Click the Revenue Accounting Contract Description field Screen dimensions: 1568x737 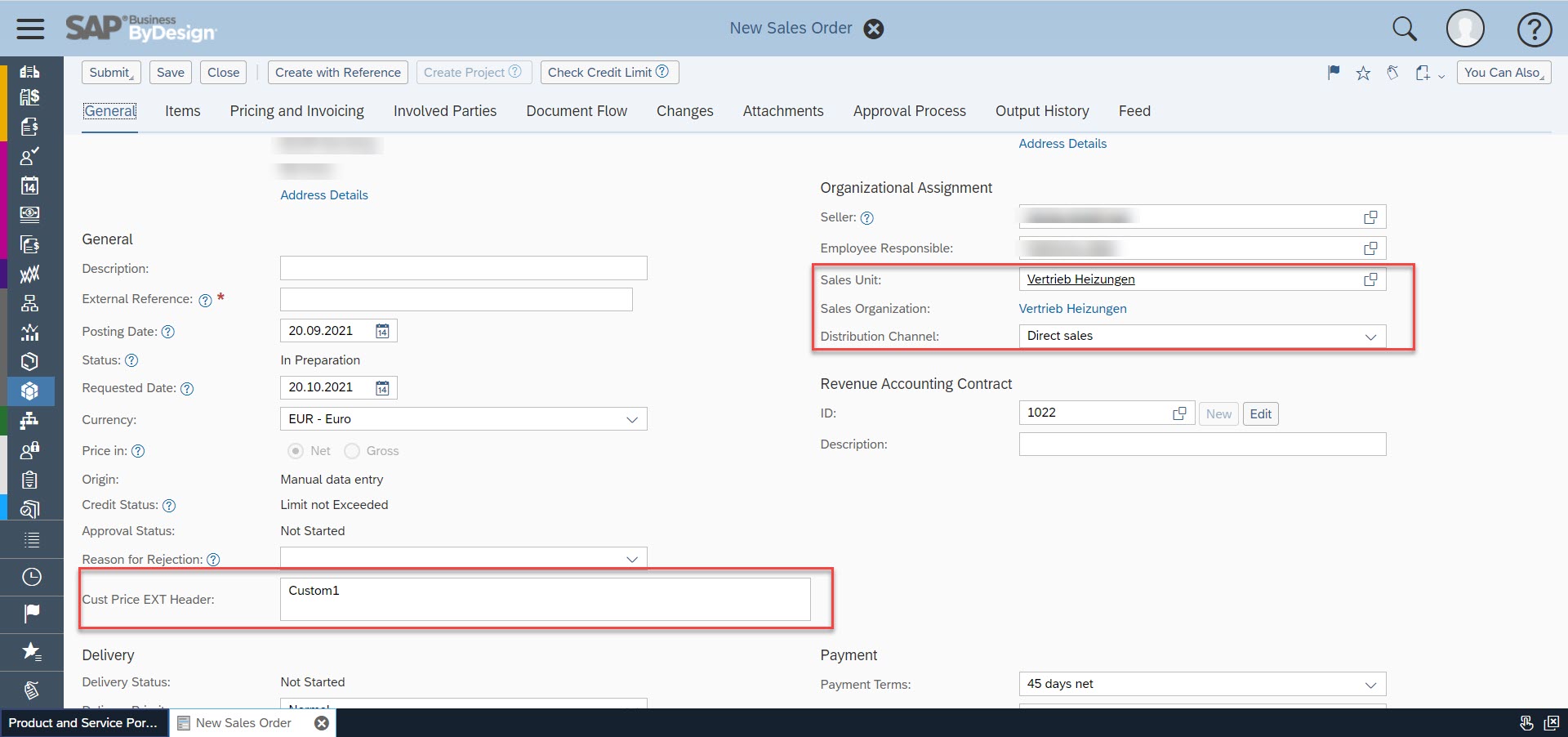click(x=1202, y=444)
